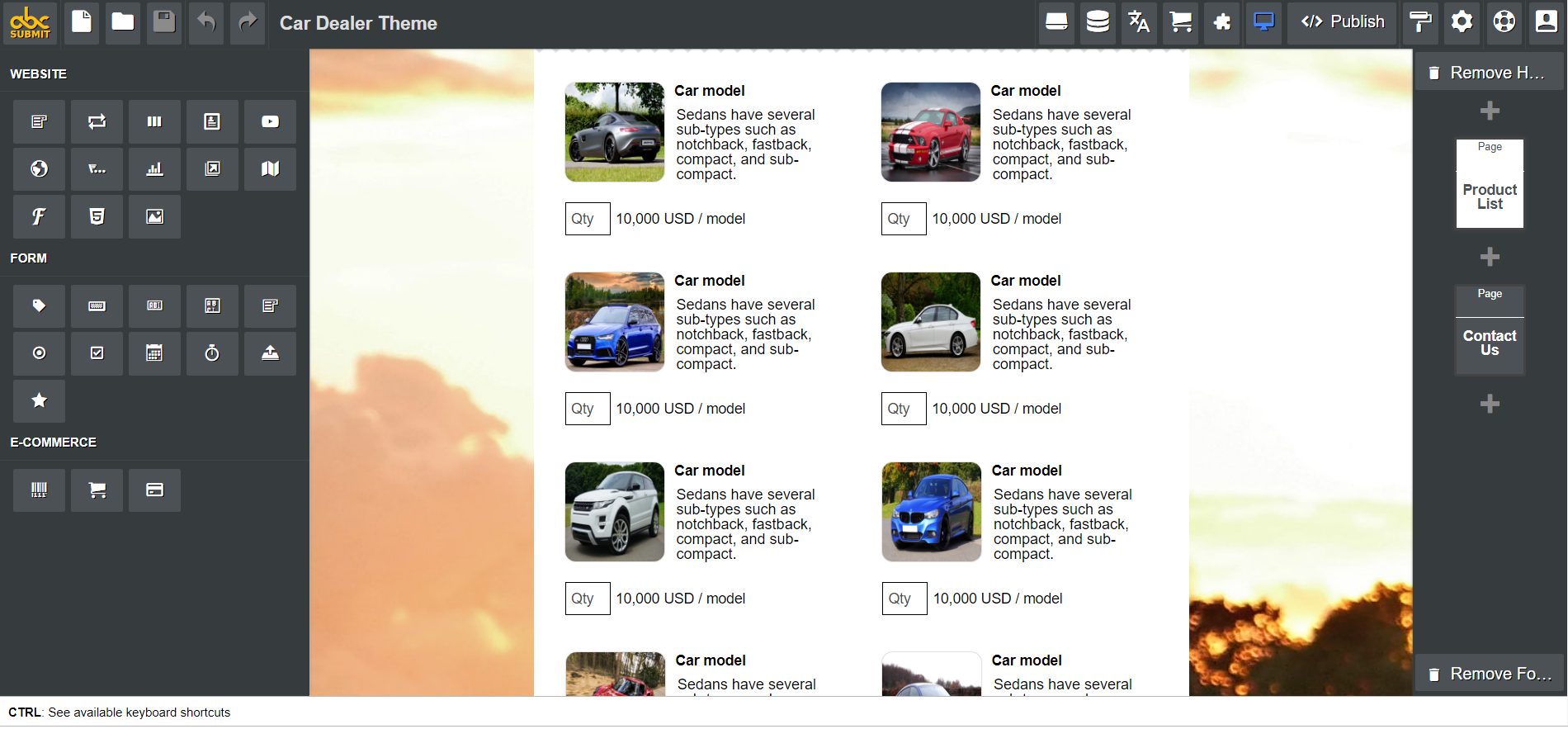
Task: Add the label tag form element
Action: click(x=39, y=306)
